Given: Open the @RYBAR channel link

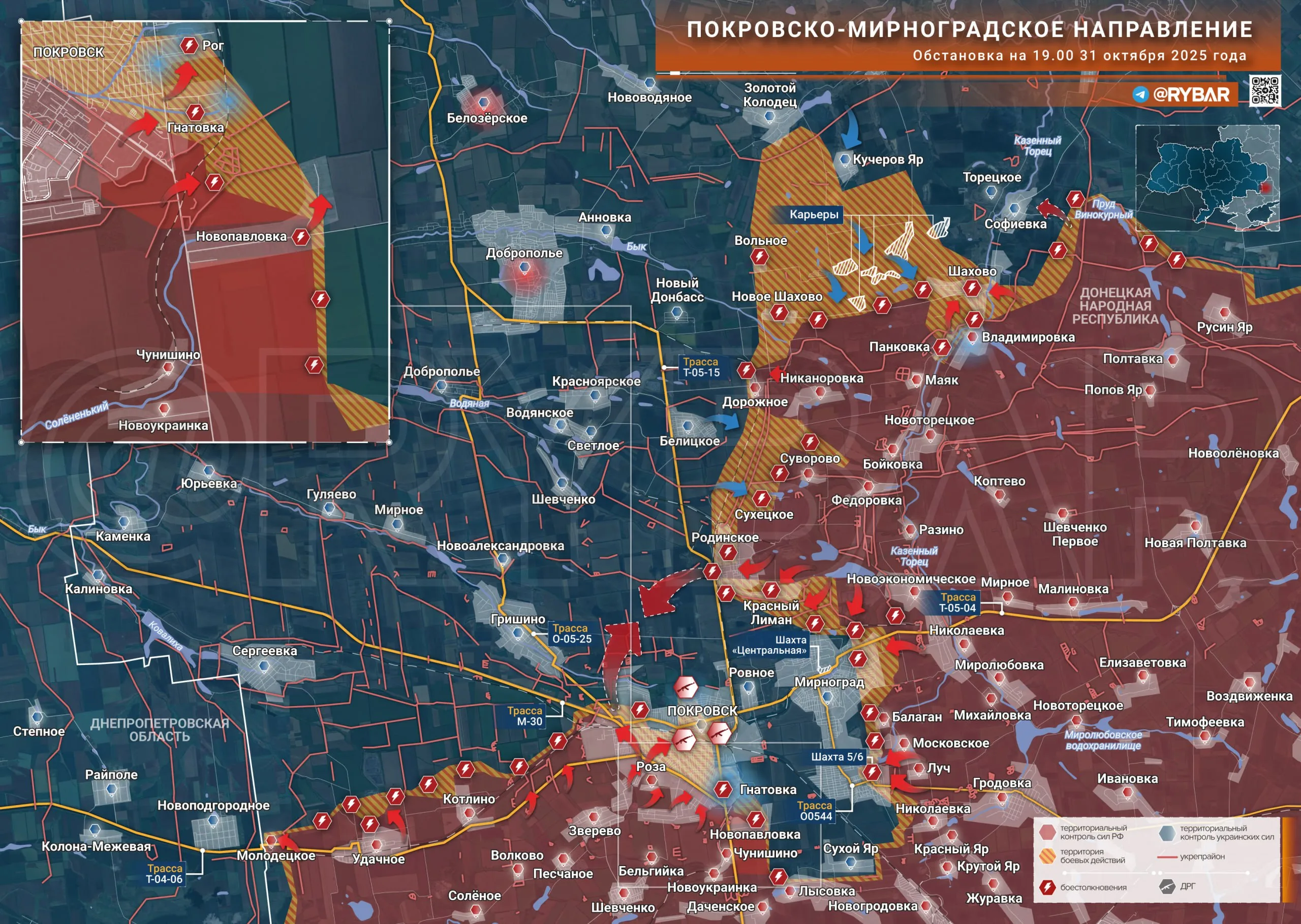Looking at the screenshot, I should pyautogui.click(x=1191, y=94).
